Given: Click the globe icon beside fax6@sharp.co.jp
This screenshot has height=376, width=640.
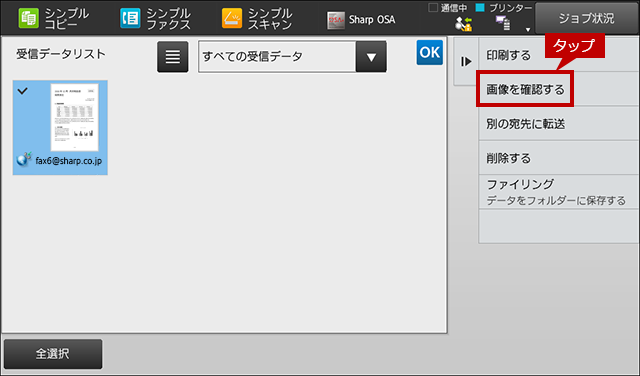Looking at the screenshot, I should 24,160.
